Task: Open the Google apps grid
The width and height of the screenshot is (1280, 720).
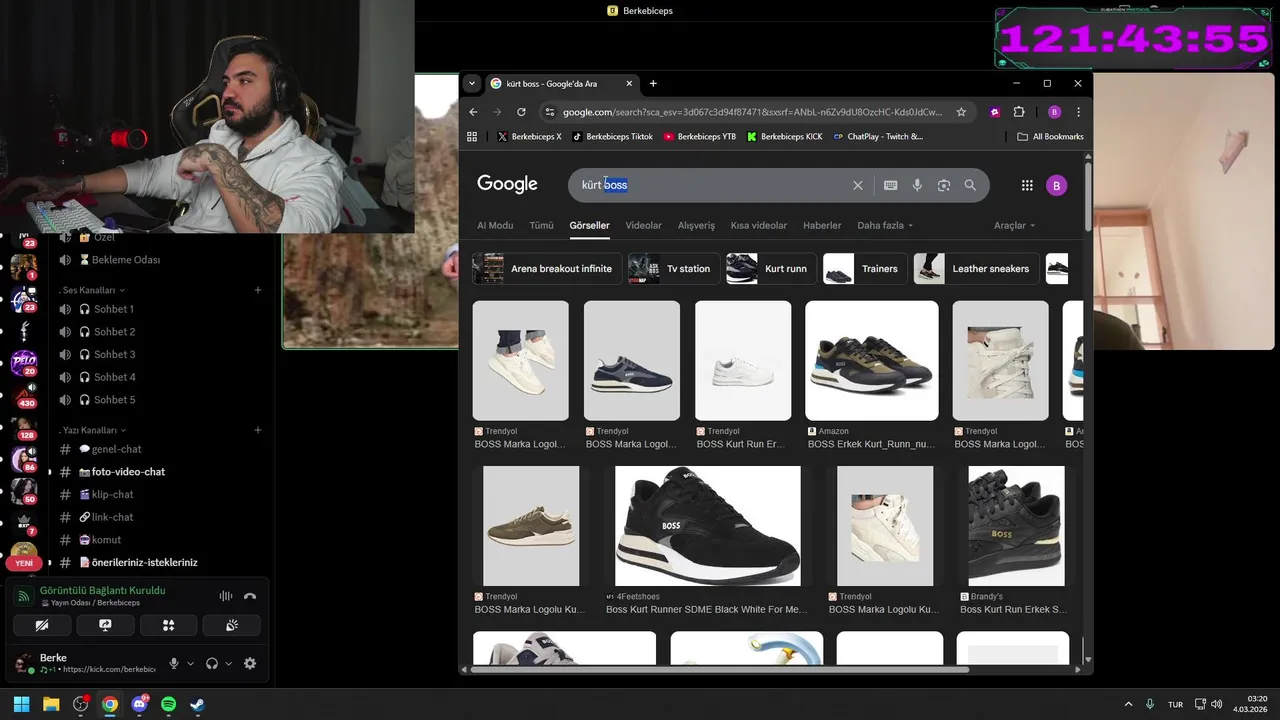Action: point(1027,185)
